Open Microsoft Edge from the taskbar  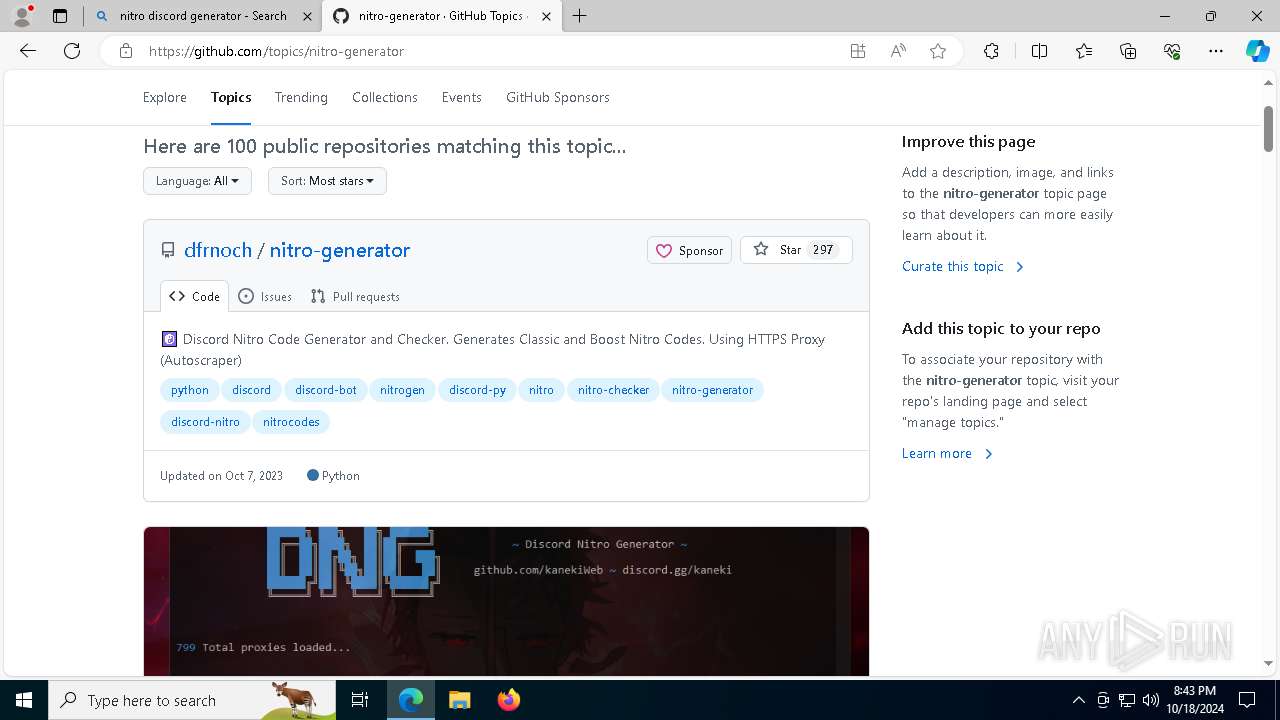pyautogui.click(x=411, y=700)
